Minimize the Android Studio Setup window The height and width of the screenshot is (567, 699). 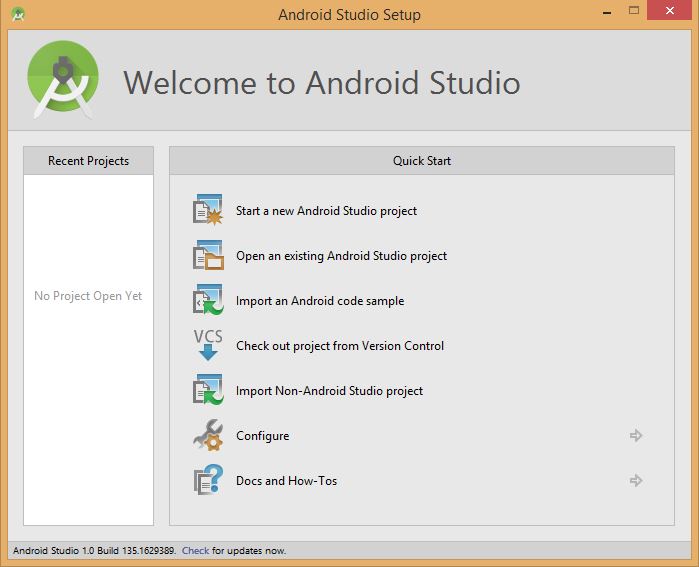607,11
